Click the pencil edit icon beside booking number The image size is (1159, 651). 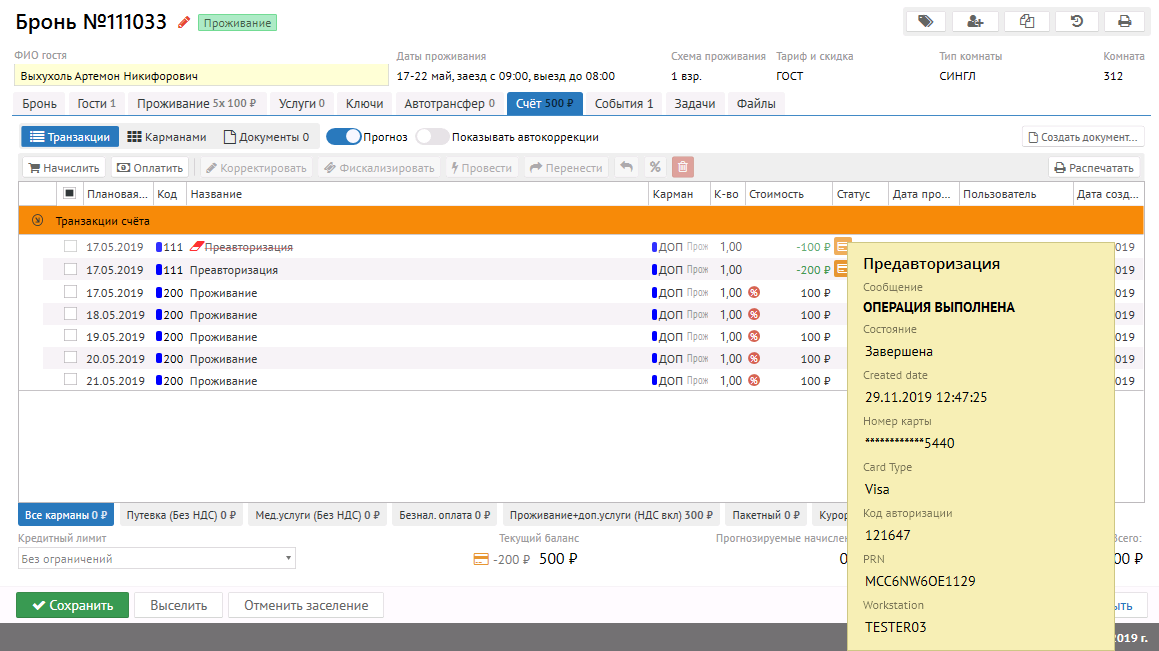[x=183, y=22]
